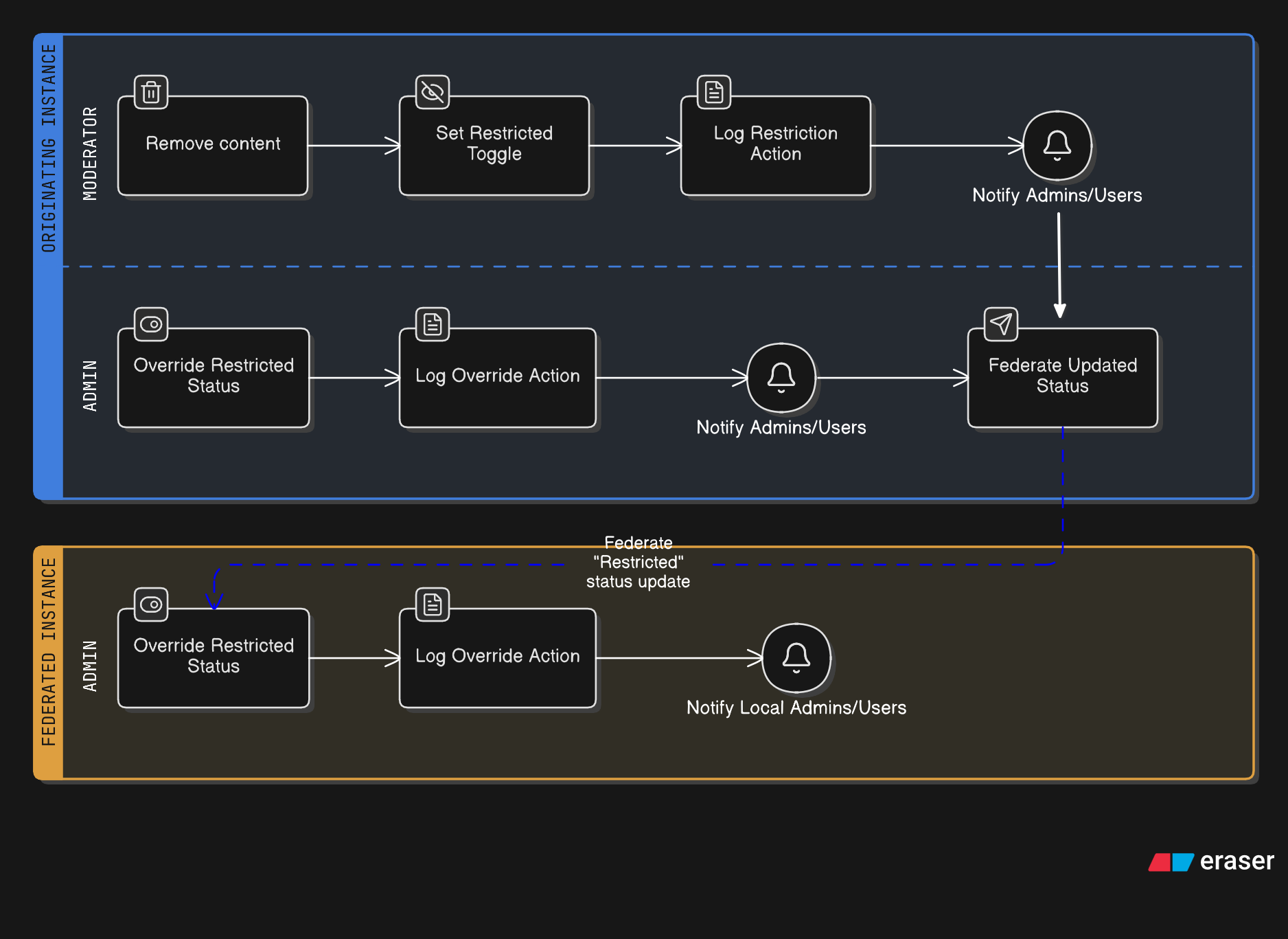1288x939 pixels.
Task: Select the Set Restricted Toggle node
Action: [x=494, y=146]
